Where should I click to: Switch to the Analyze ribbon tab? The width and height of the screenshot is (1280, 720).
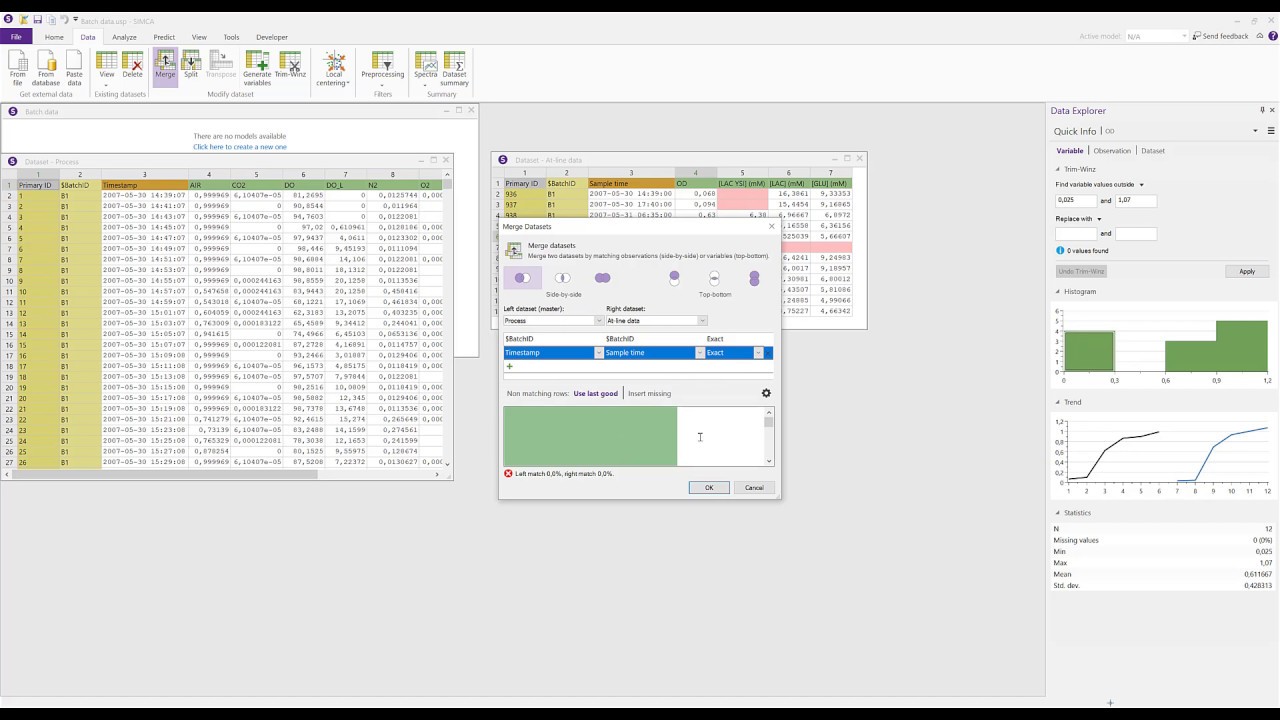click(x=124, y=37)
